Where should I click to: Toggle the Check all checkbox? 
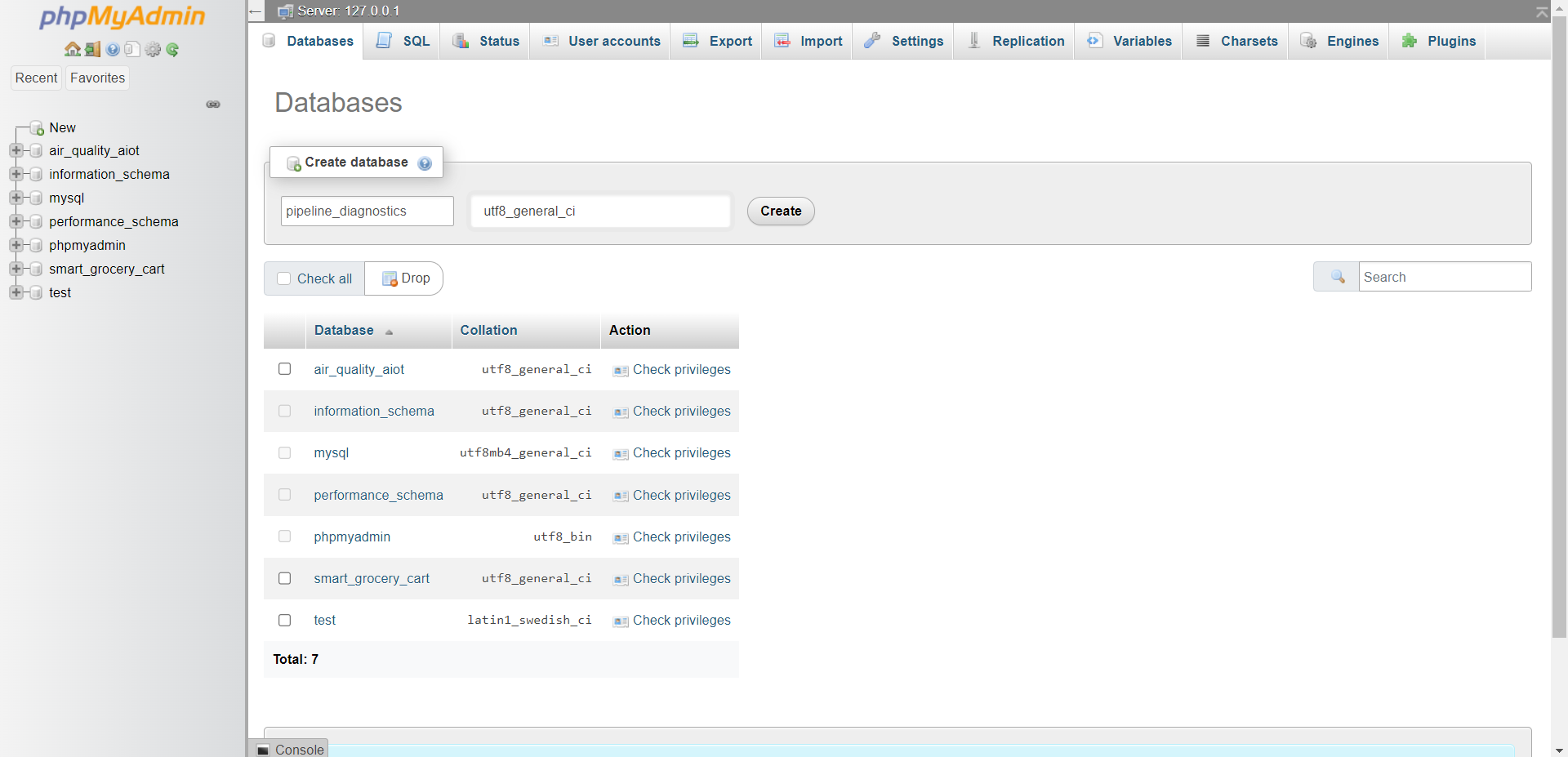(284, 278)
